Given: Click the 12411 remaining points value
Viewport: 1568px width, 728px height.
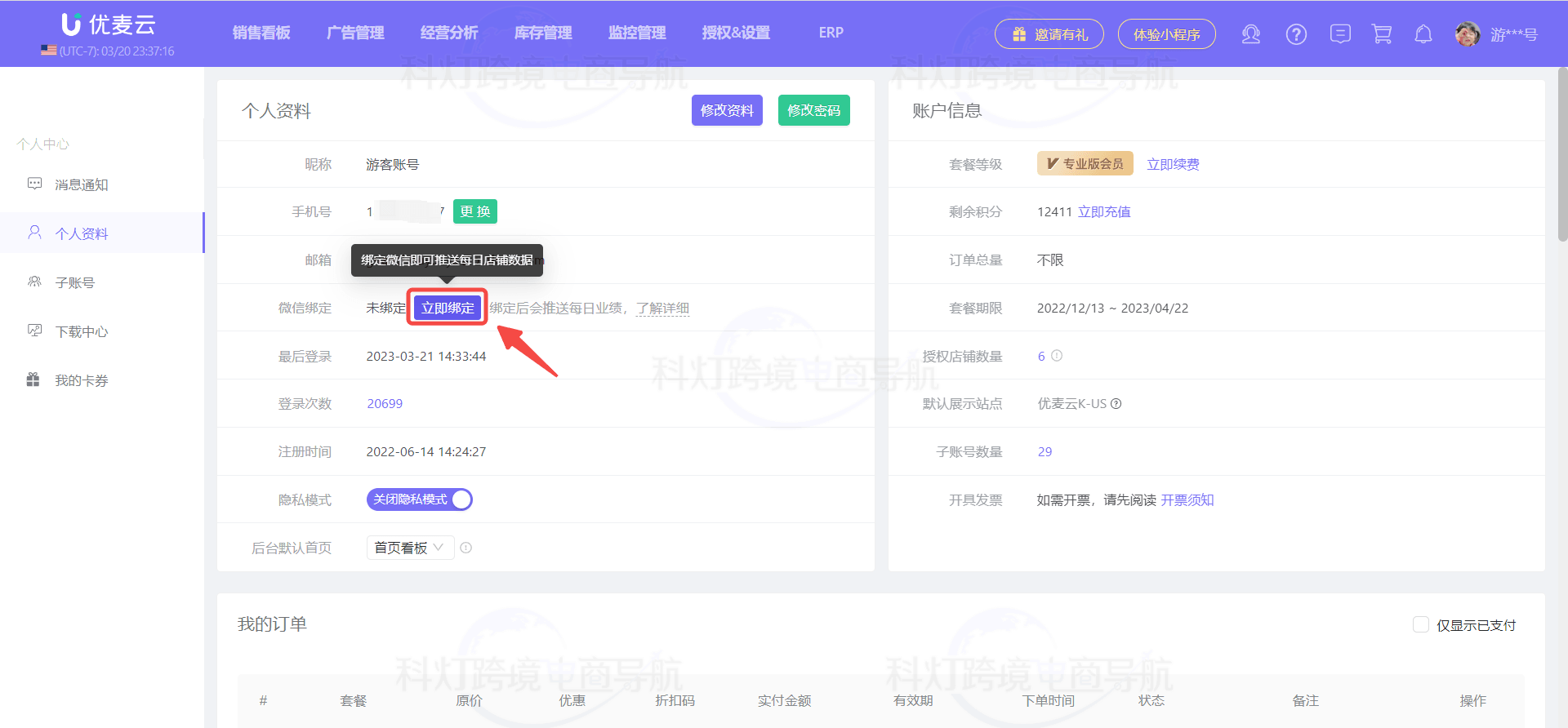Looking at the screenshot, I should pos(1054,211).
